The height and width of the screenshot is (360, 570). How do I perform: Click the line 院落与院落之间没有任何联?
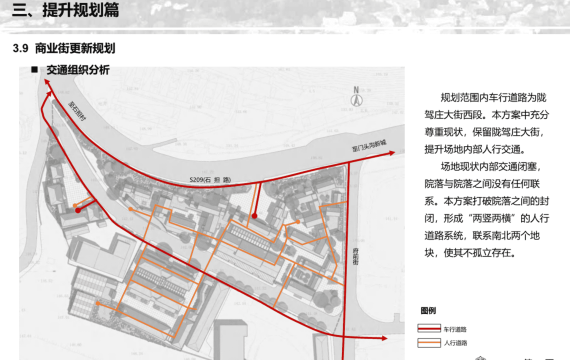click(482, 184)
